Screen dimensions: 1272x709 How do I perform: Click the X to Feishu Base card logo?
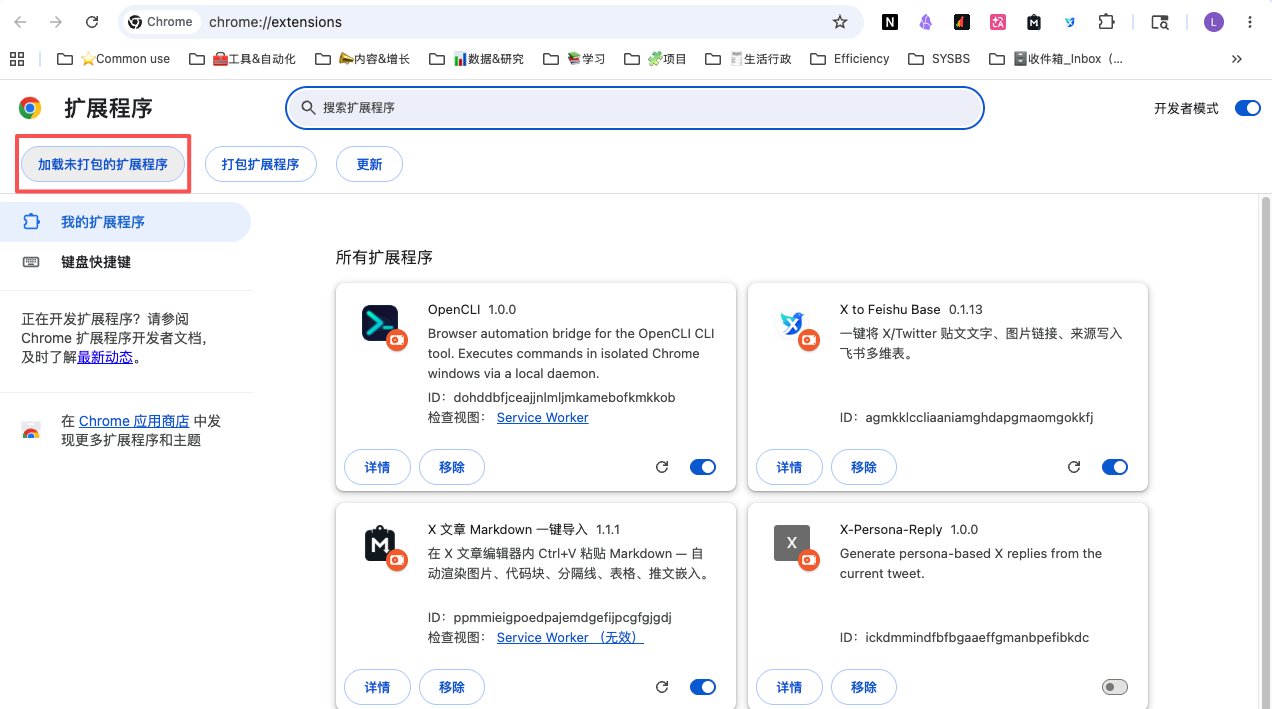(x=791, y=323)
